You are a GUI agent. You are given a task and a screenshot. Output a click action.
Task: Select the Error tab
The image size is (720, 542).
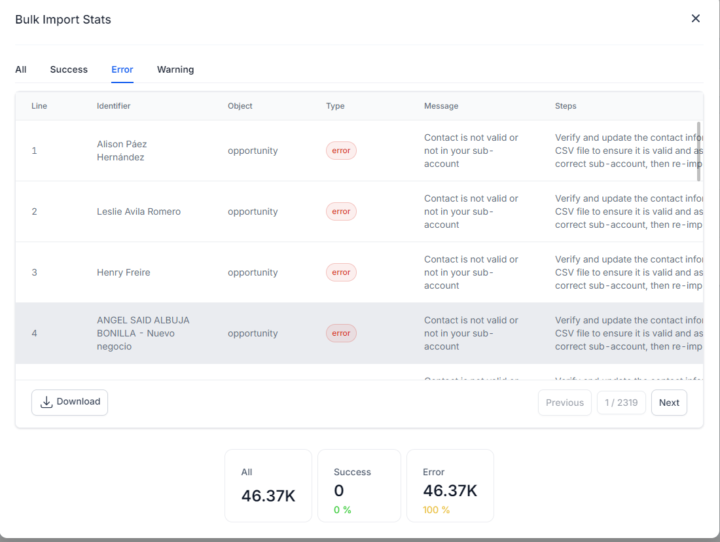pos(122,69)
